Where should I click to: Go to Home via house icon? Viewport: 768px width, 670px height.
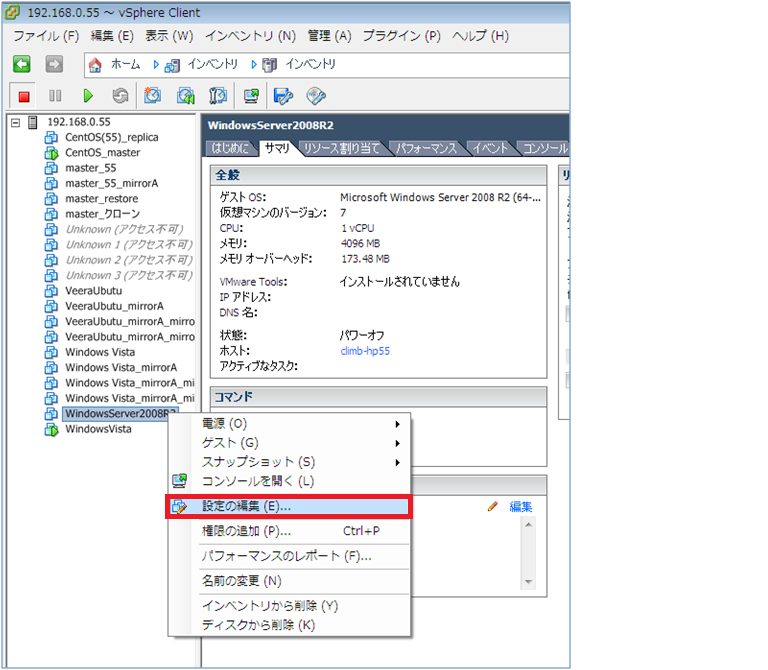tap(95, 65)
